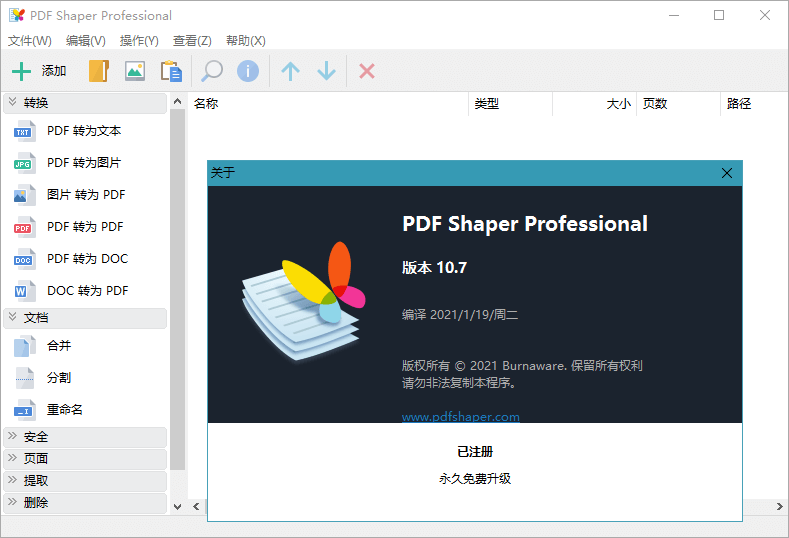Move item up with arrow icon

[290, 71]
